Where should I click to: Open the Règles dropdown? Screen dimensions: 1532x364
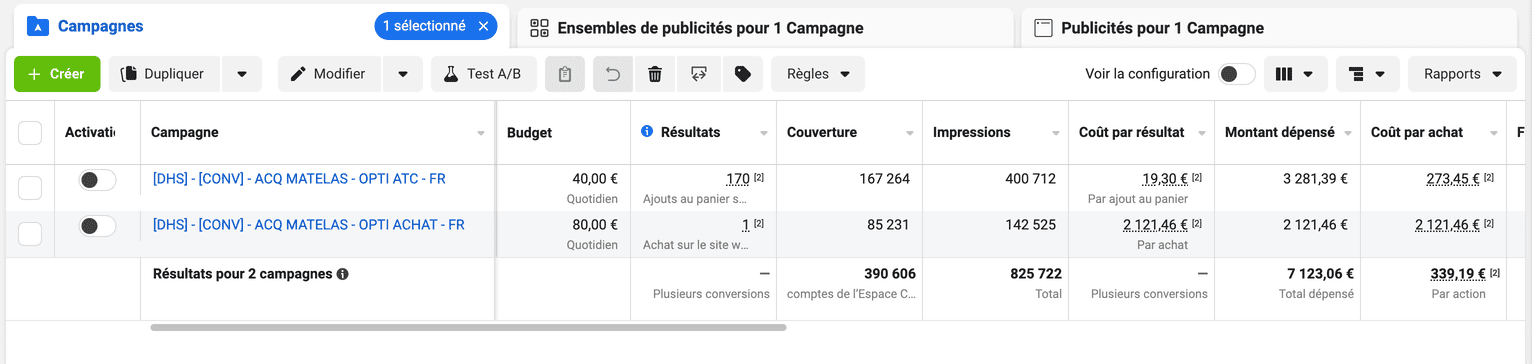[818, 74]
